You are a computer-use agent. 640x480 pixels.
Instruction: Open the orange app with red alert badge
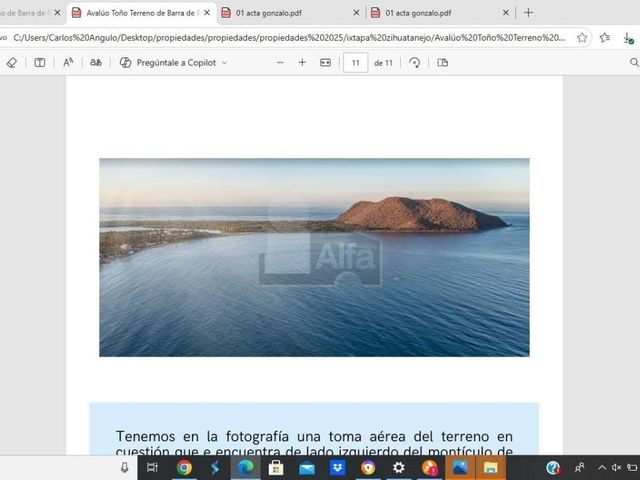(430, 468)
